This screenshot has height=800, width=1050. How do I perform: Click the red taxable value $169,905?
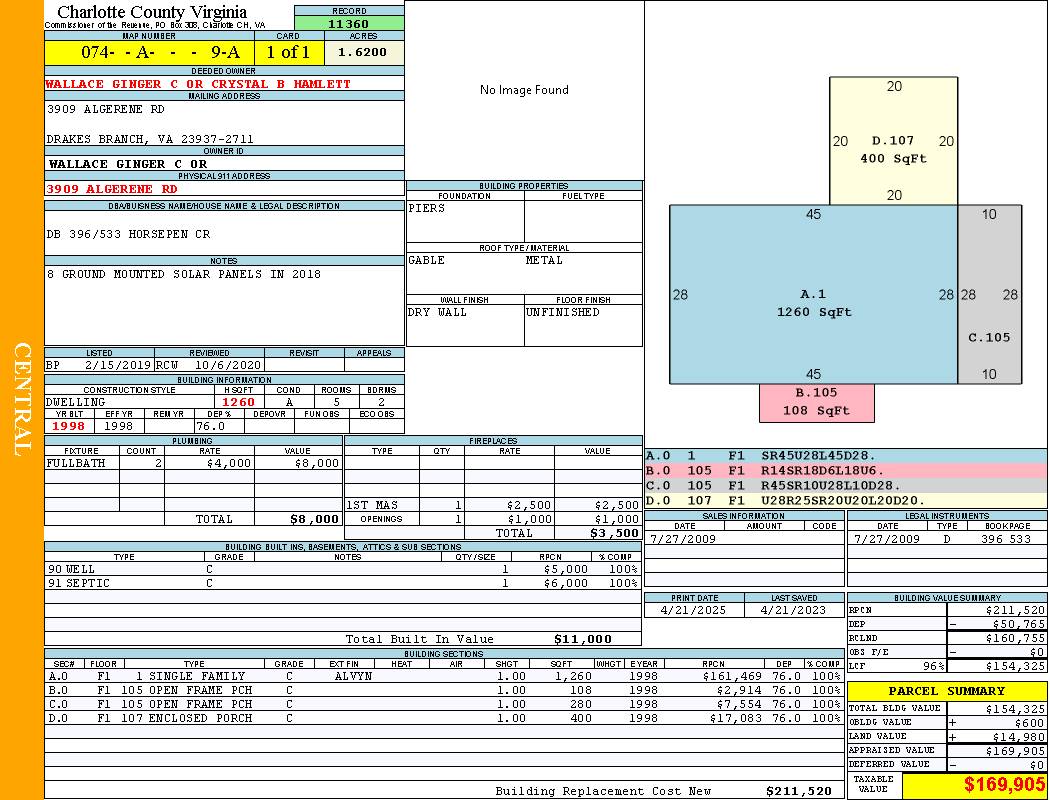tap(975, 786)
